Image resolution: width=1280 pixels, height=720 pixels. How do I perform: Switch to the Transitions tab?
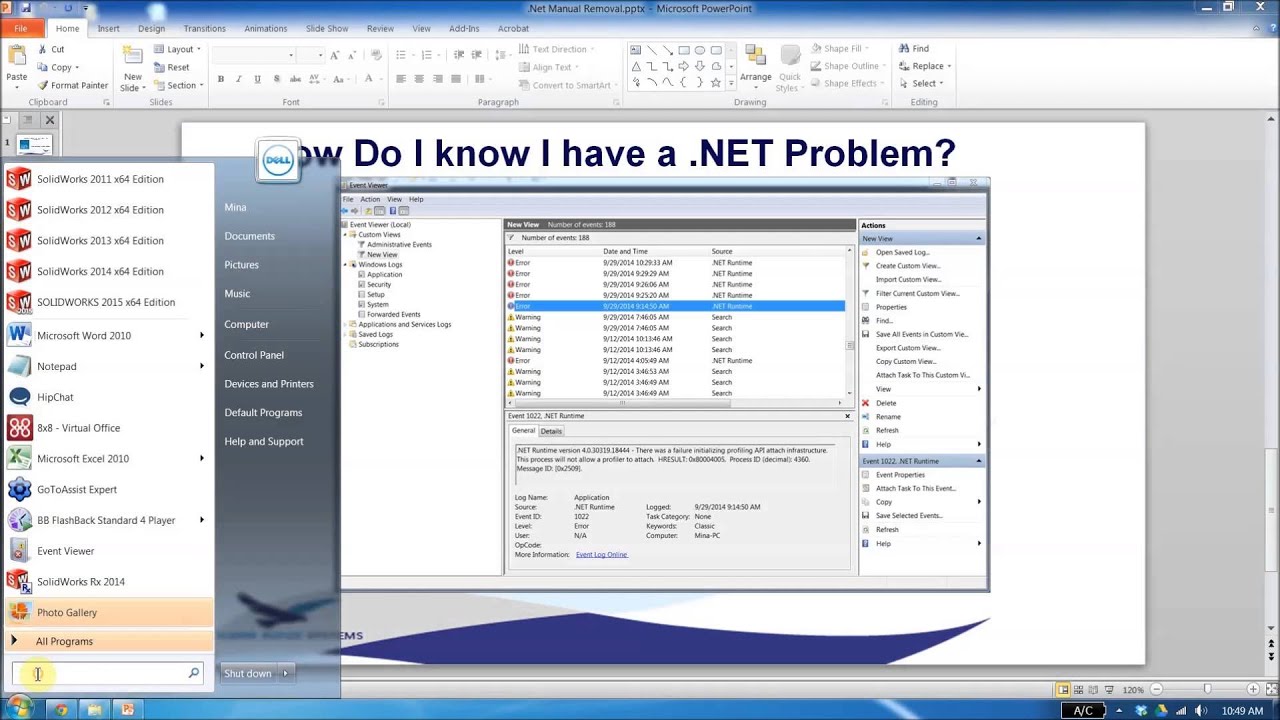(x=204, y=29)
